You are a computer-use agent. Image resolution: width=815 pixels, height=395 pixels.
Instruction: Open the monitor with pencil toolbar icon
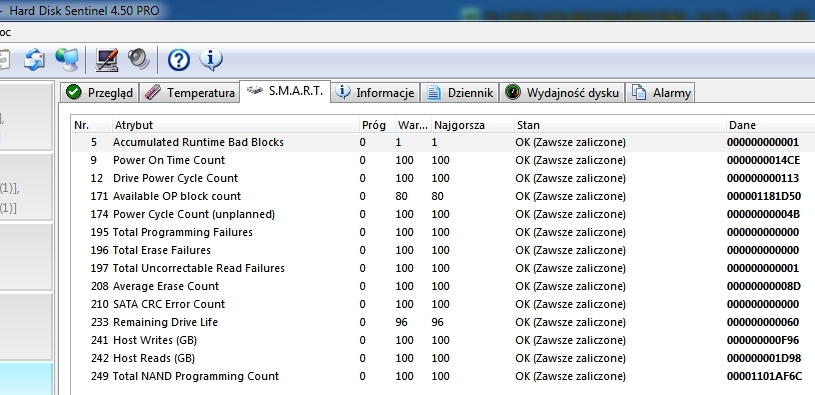107,60
